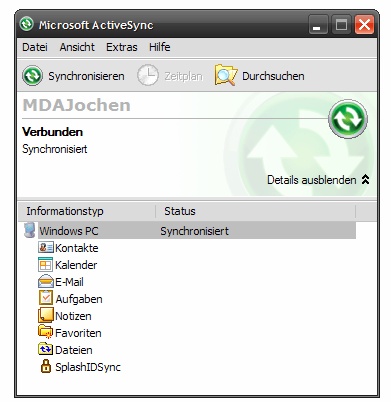Click the Notizen notes icon
This screenshot has height=402, width=391.
46,315
